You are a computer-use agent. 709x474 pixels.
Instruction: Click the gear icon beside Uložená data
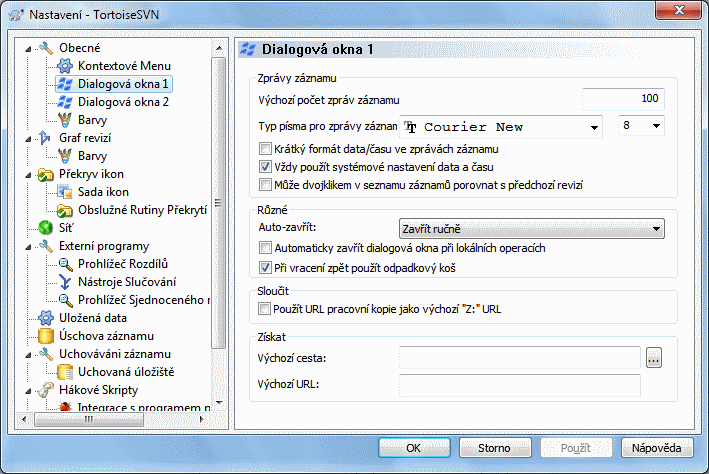pyautogui.click(x=46, y=318)
